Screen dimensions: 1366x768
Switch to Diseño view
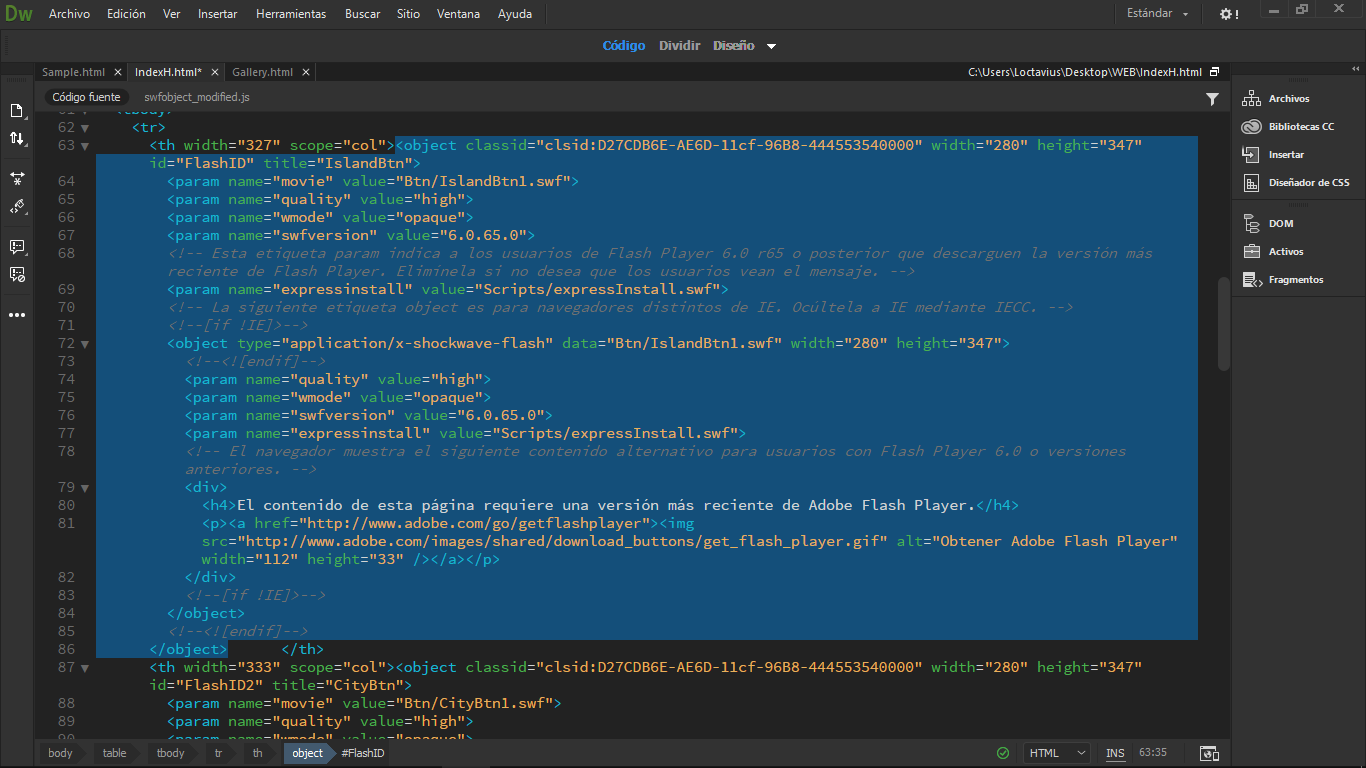pyautogui.click(x=734, y=45)
